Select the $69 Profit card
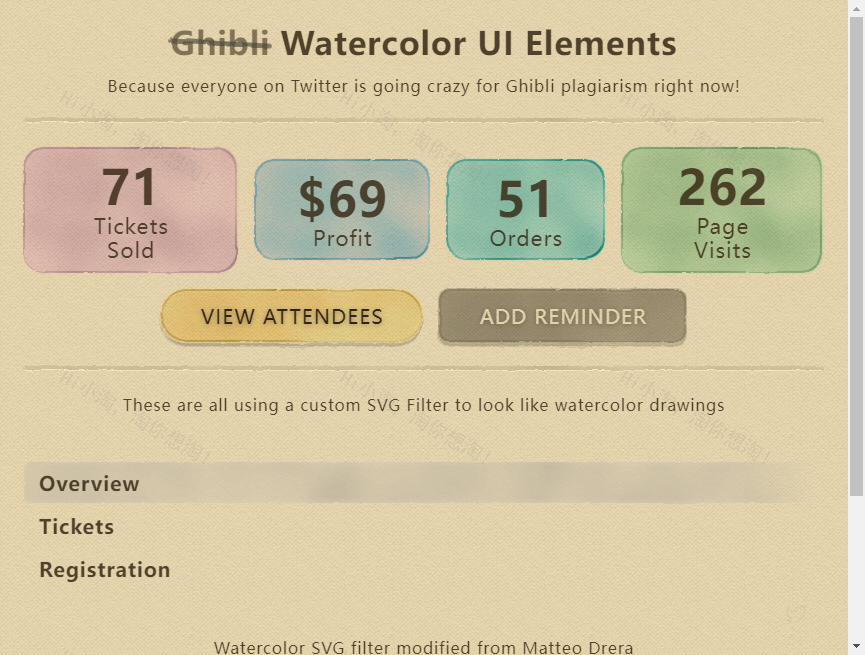 pyautogui.click(x=342, y=210)
